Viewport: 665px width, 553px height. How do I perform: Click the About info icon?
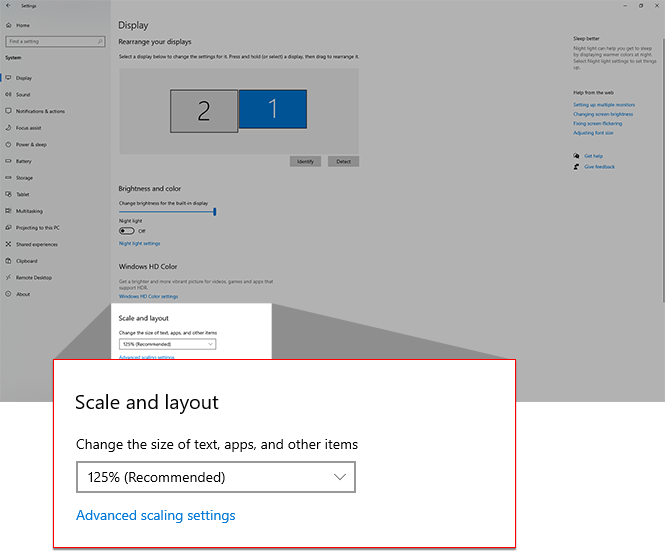click(x=9, y=294)
